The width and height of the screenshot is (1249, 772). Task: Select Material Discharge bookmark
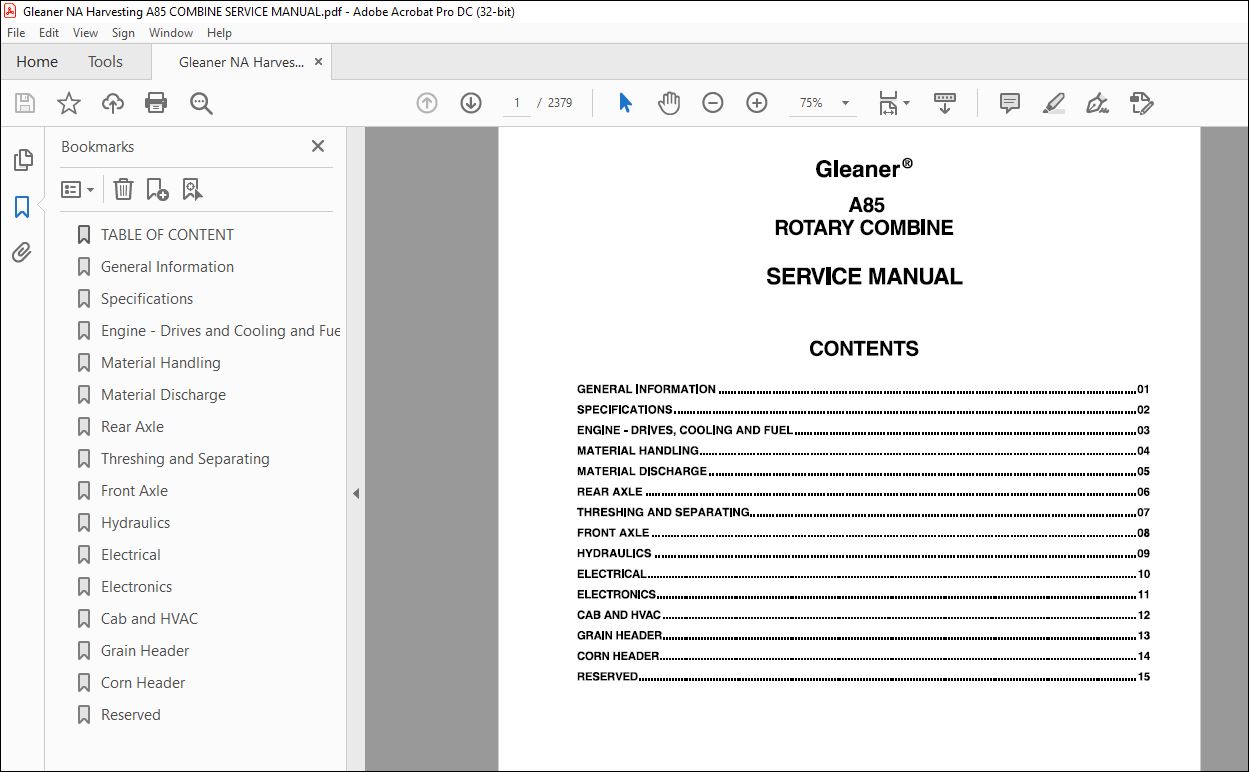coord(163,395)
